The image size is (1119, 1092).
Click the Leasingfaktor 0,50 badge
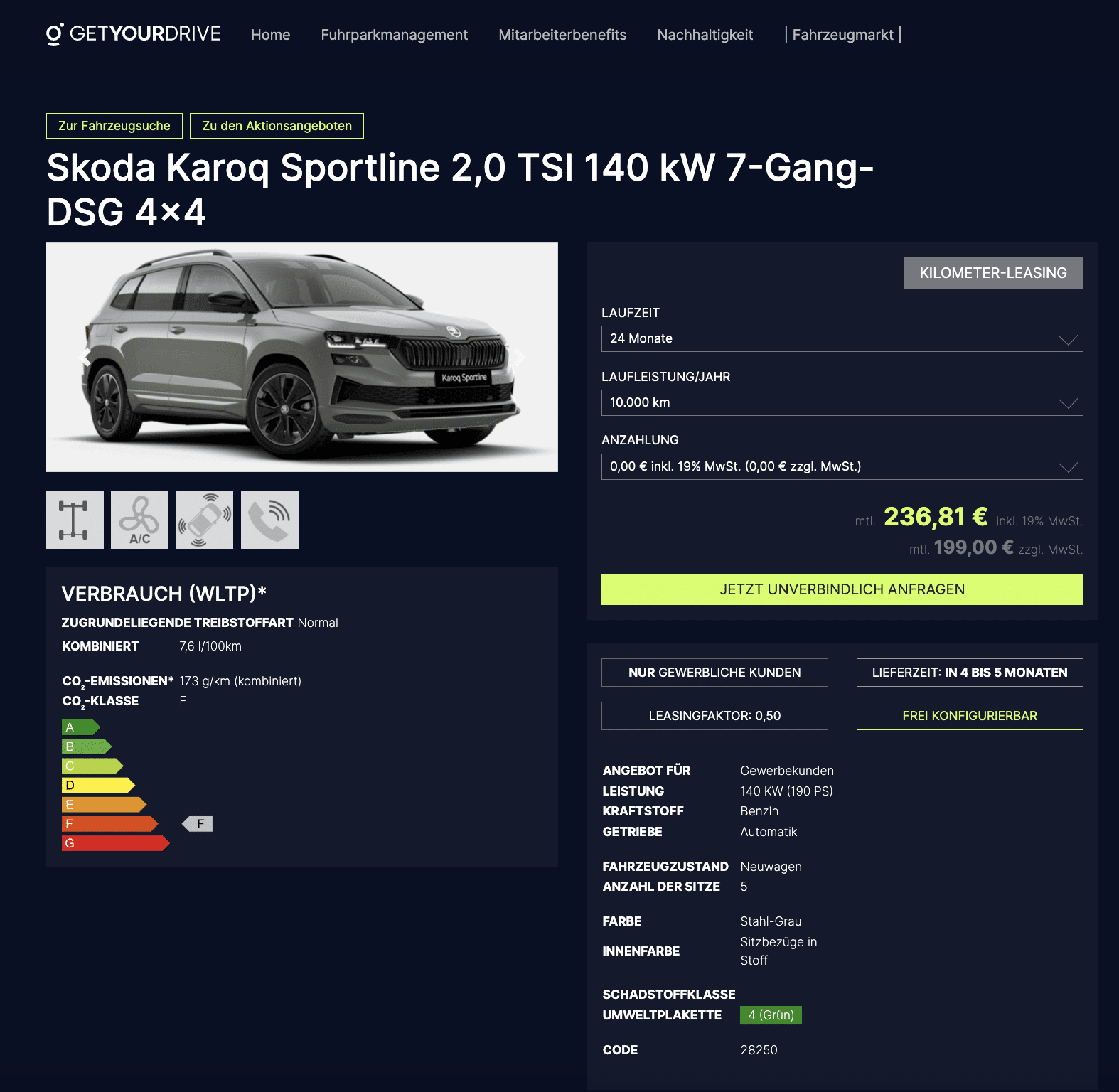714,716
